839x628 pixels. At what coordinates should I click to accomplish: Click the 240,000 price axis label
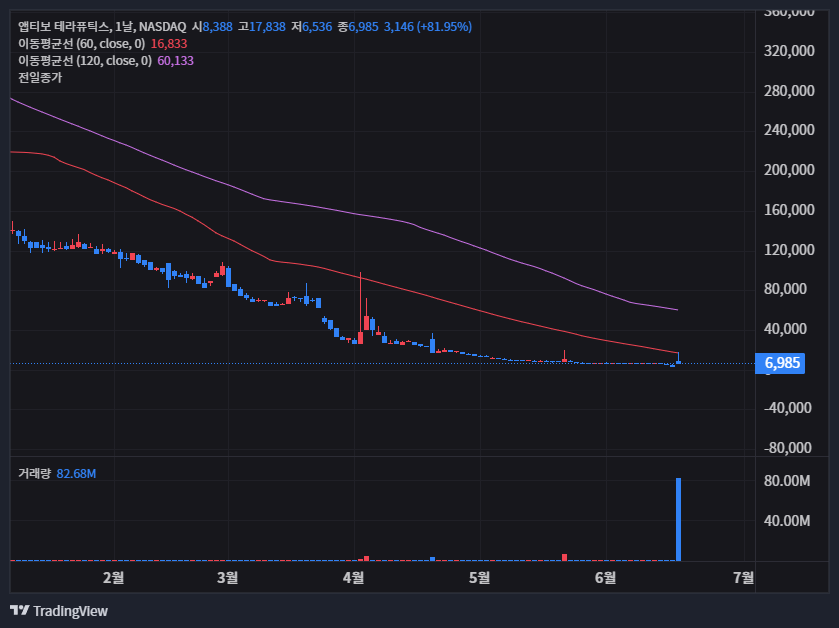(789, 130)
